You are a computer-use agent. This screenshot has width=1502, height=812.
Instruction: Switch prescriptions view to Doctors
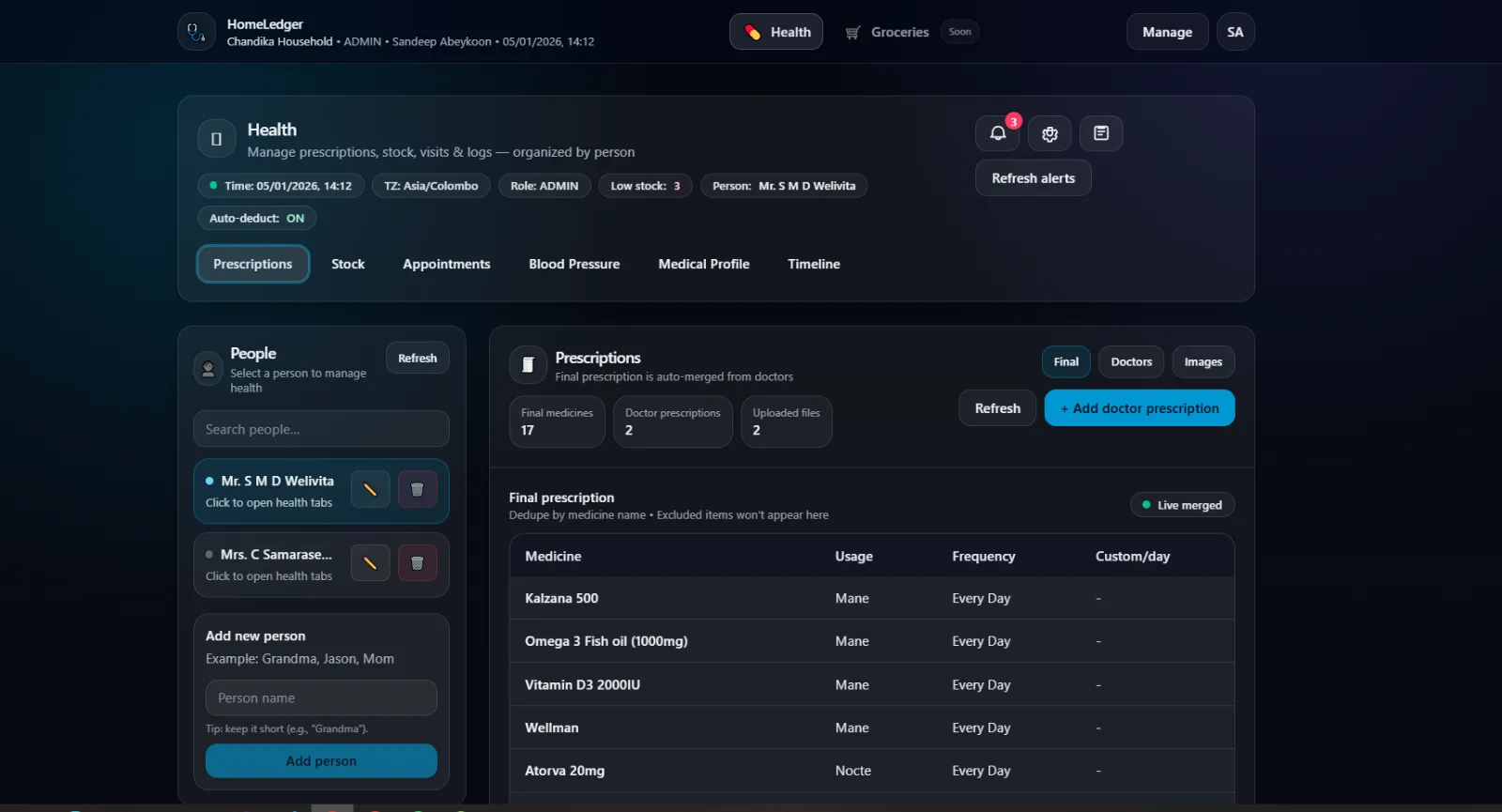1131,361
